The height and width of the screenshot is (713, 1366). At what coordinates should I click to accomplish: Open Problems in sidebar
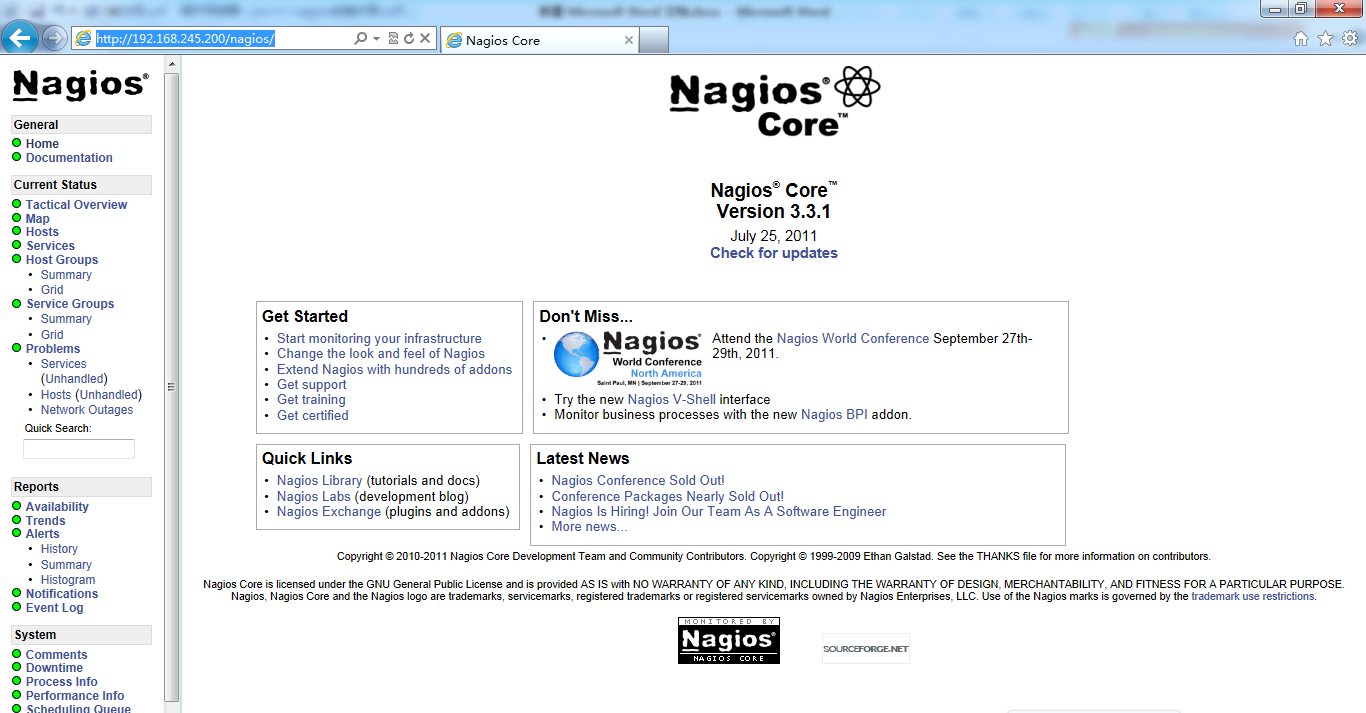point(53,349)
